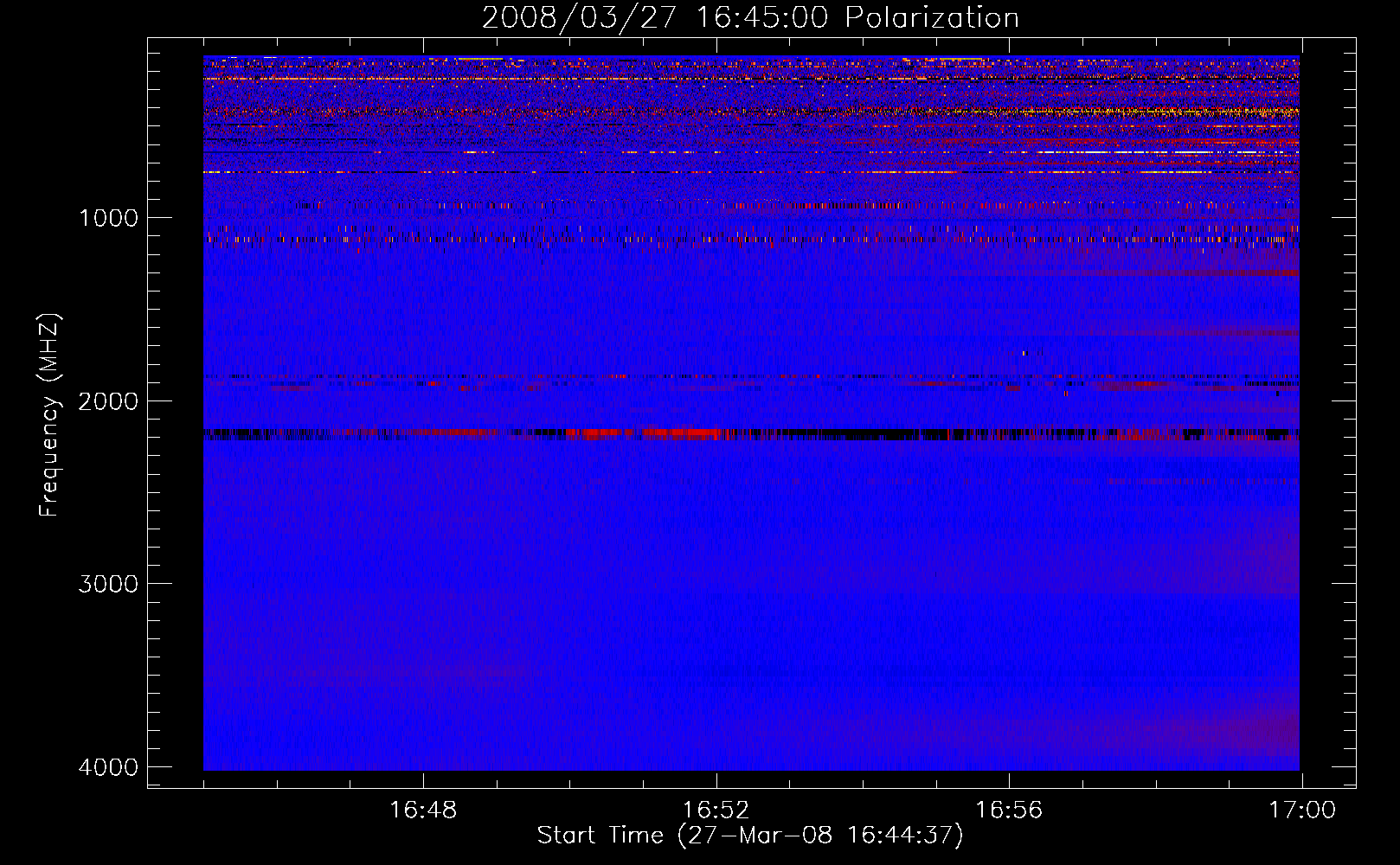Click the bright red burst near 2200 MHz
The image size is (1400, 865).
[x=649, y=433]
